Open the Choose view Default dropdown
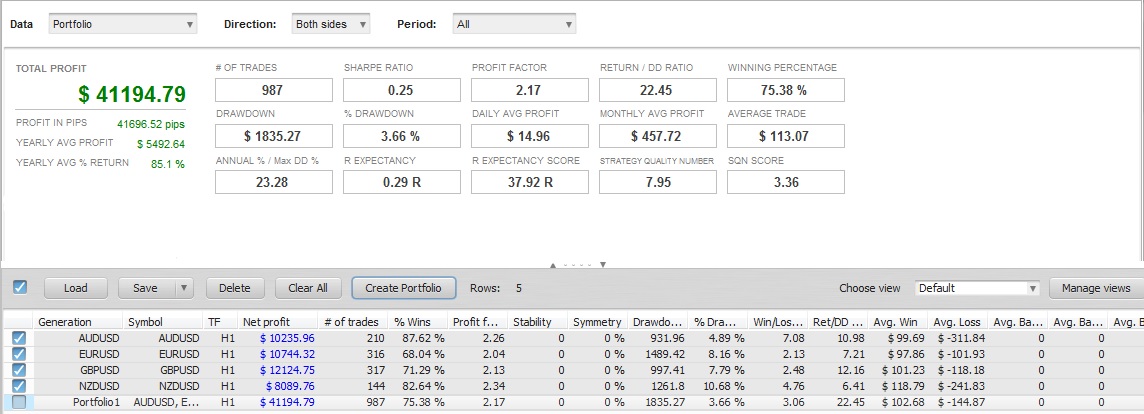 (x=977, y=288)
